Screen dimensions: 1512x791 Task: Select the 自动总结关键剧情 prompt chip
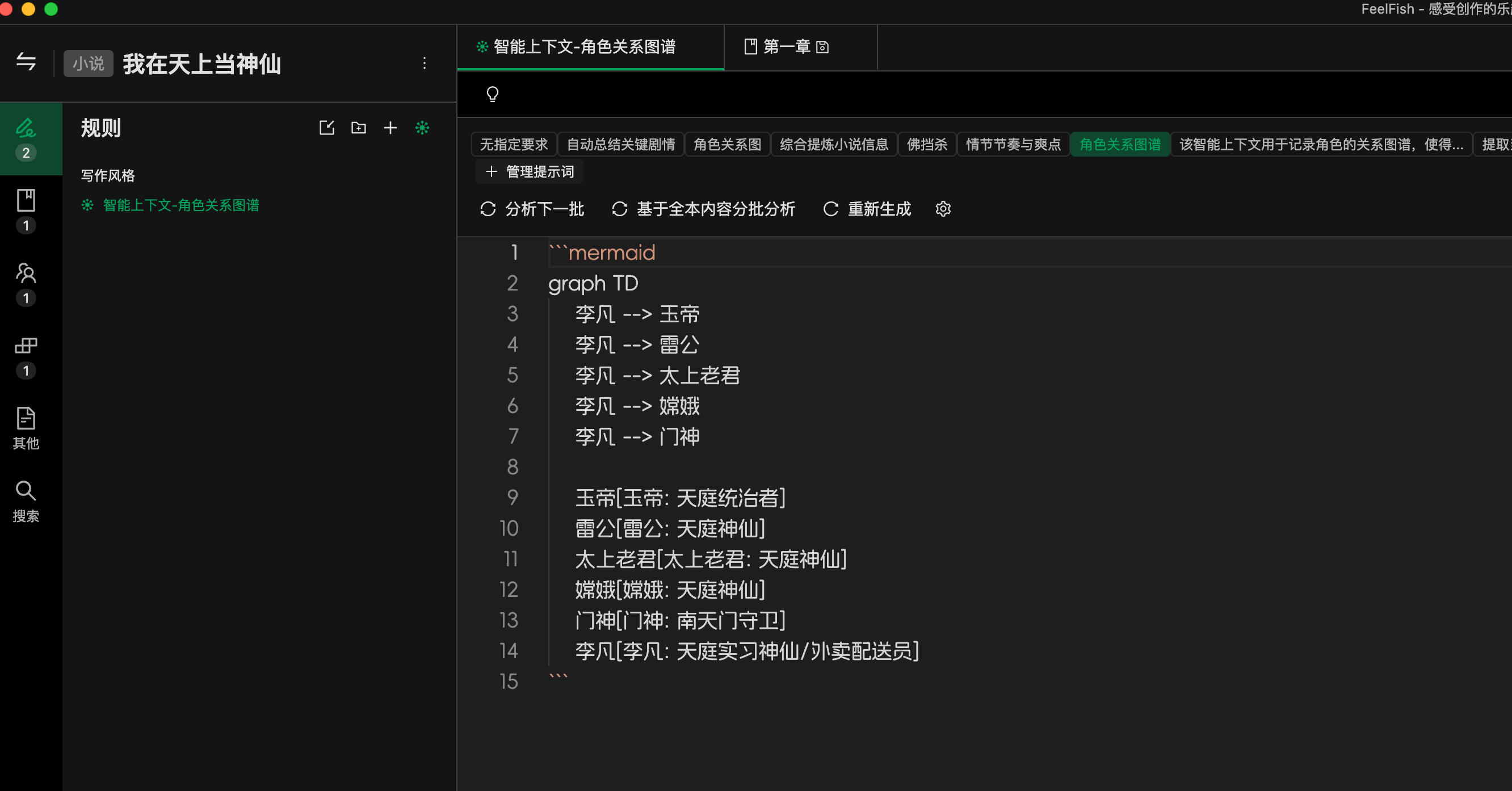(620, 144)
